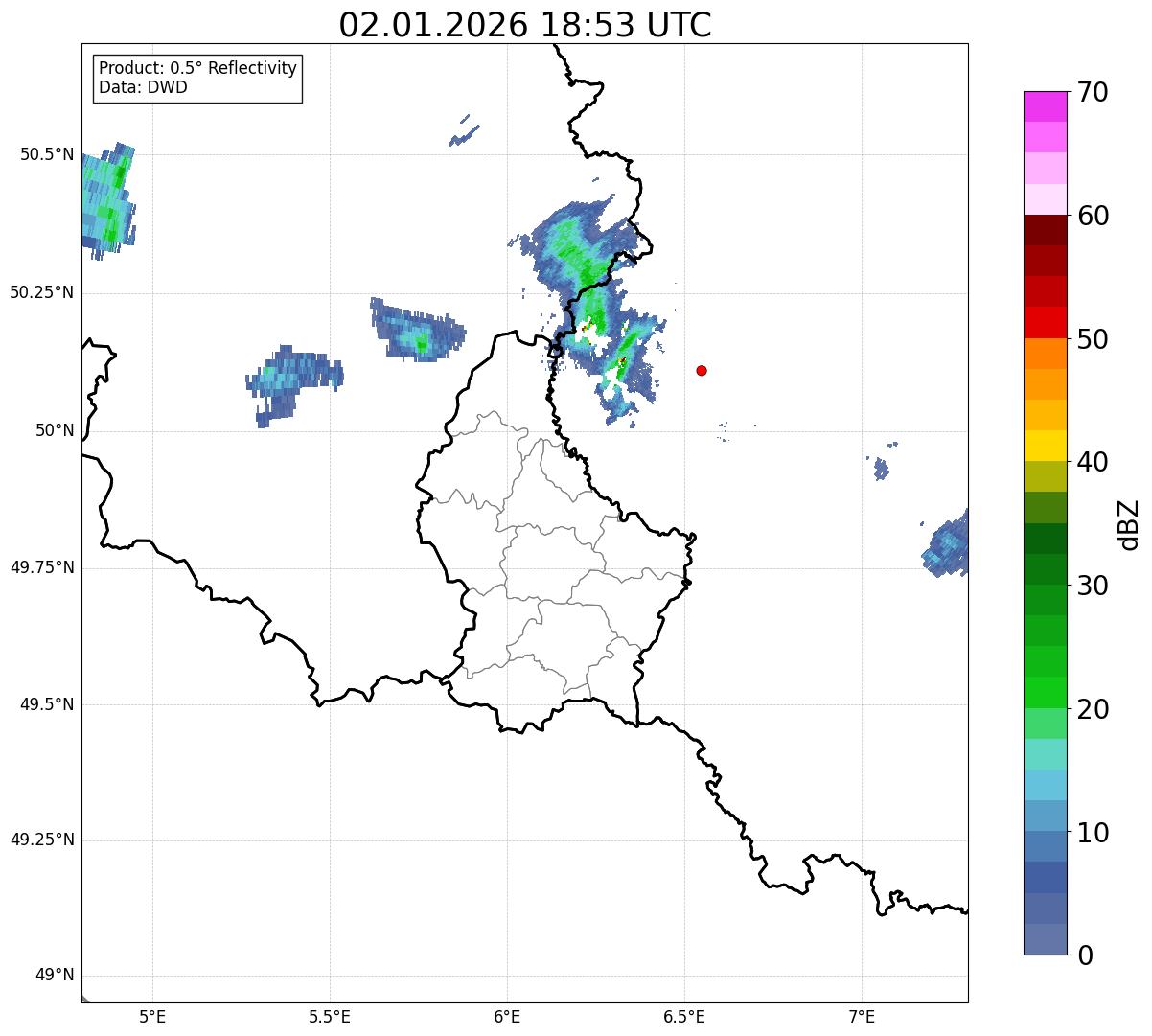This screenshot has height=1036, width=1152.
Task: Click the 50 label on colorbar
Action: pyautogui.click(x=1093, y=339)
